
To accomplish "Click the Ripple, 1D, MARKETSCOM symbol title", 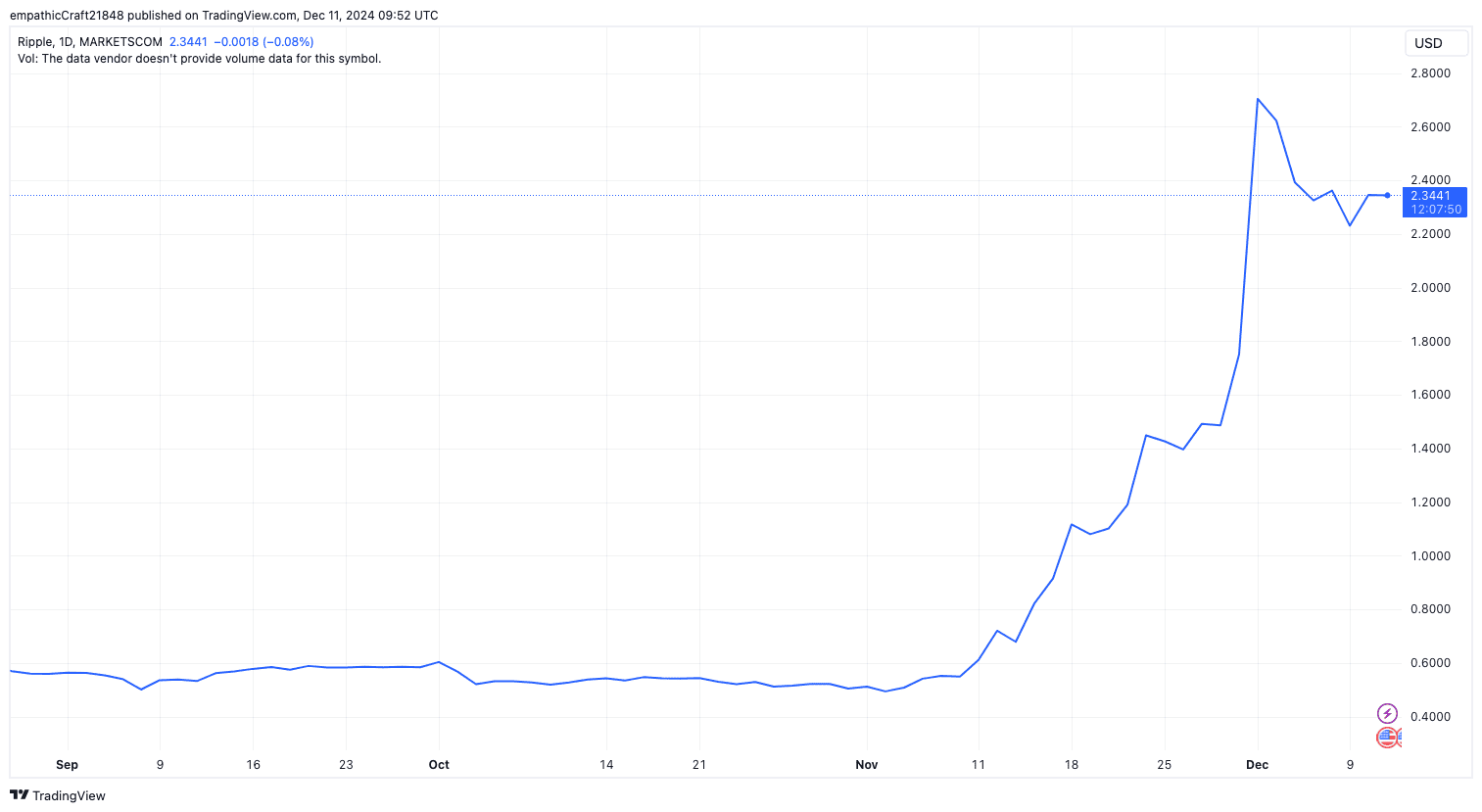I will pos(90,42).
